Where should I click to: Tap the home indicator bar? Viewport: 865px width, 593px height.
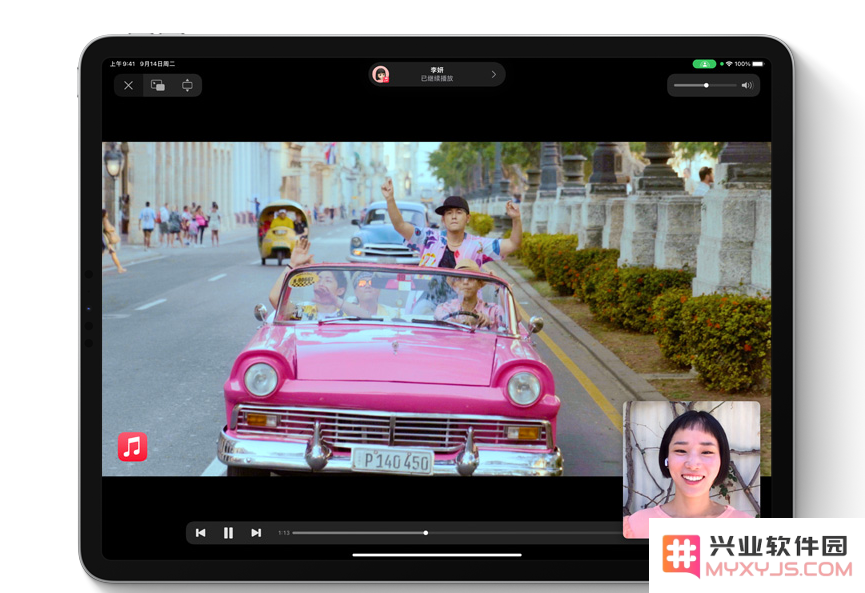[437, 555]
